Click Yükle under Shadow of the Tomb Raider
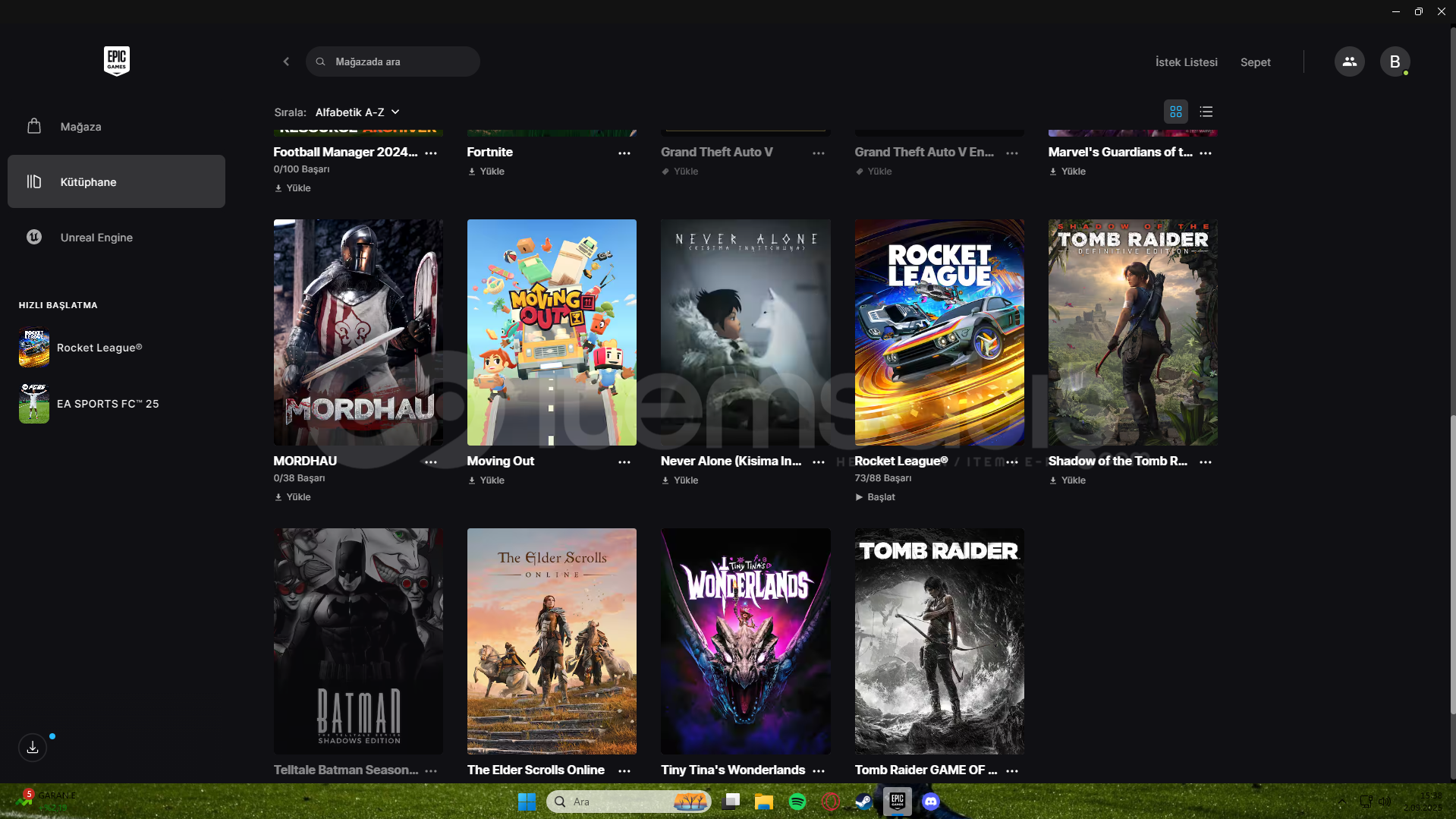This screenshot has height=819, width=1456. click(x=1068, y=480)
